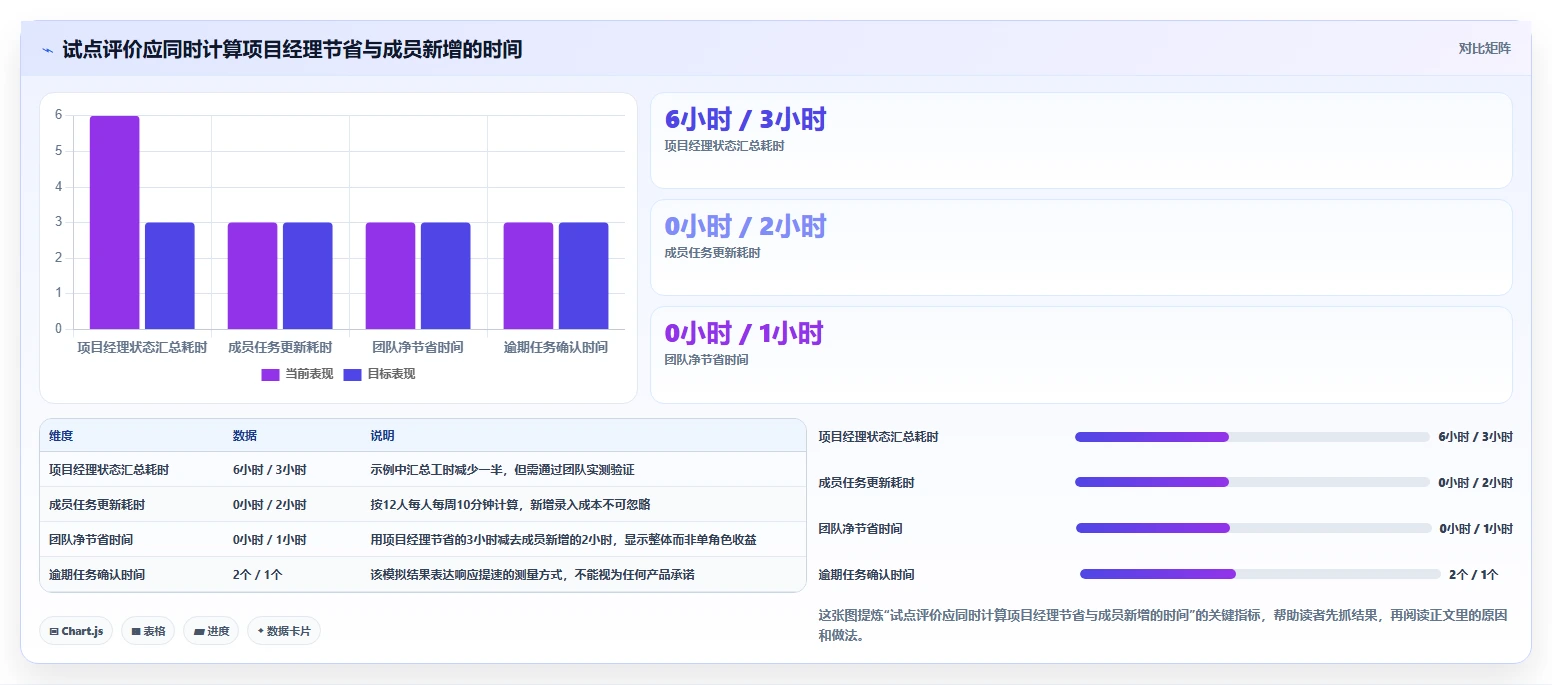1552x685 pixels.
Task: Click the chart axis label 团队净节省时间
Action: 418,348
